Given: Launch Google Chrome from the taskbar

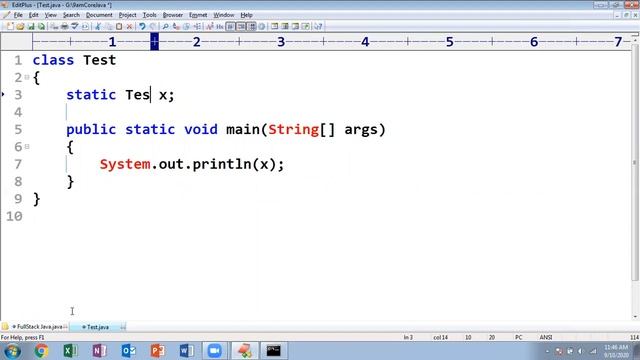Looking at the screenshot, I should (x=41, y=351).
